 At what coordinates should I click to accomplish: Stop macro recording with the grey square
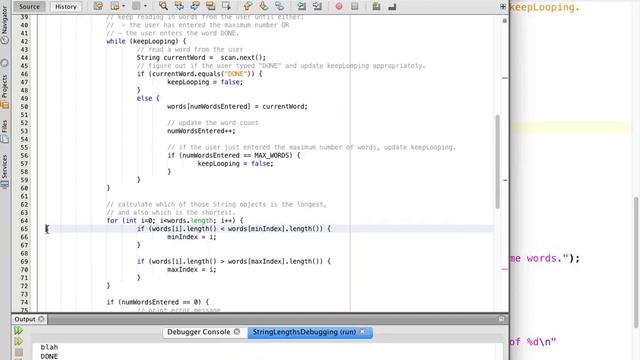coord(355,6)
